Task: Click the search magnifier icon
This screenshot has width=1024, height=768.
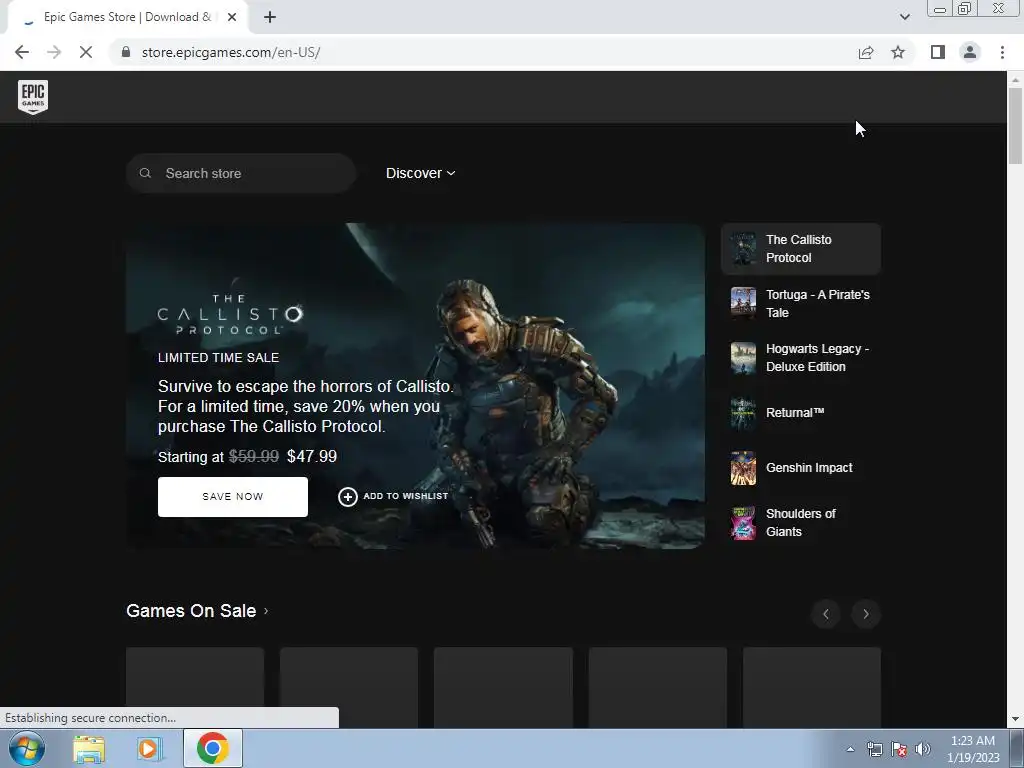Action: coord(146,173)
